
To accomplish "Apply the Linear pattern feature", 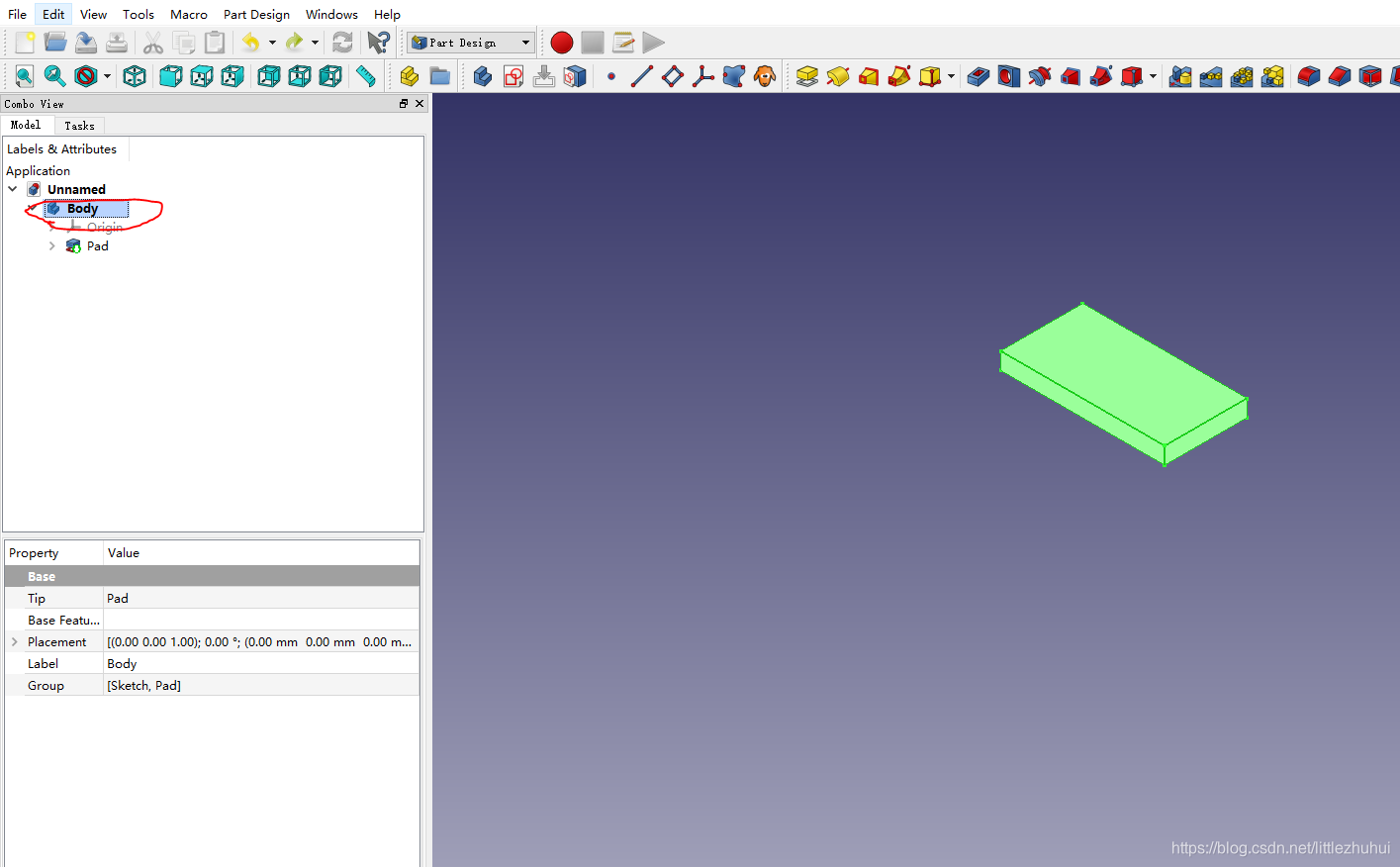I will (1210, 76).
